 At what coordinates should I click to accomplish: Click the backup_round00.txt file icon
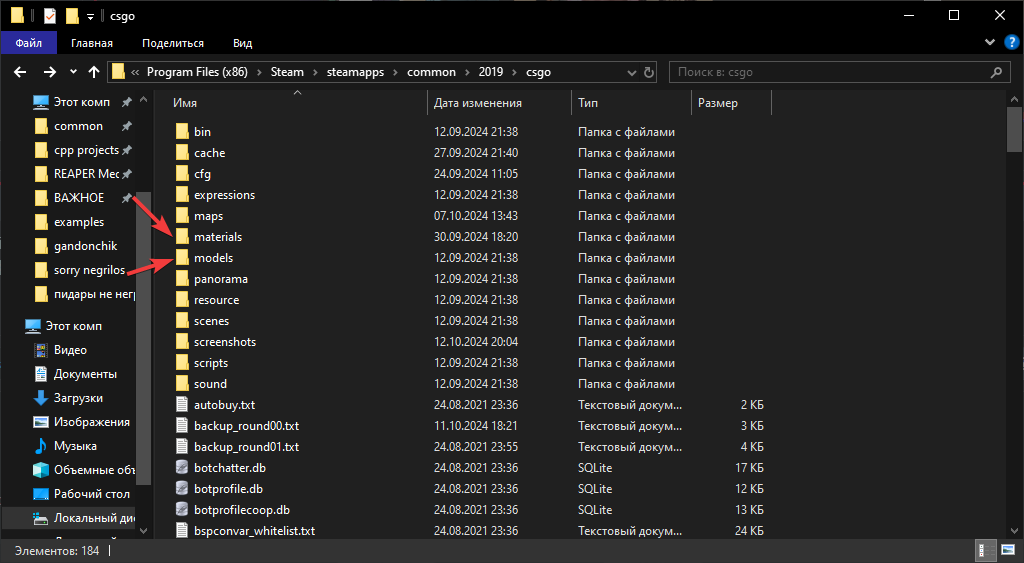pos(182,426)
